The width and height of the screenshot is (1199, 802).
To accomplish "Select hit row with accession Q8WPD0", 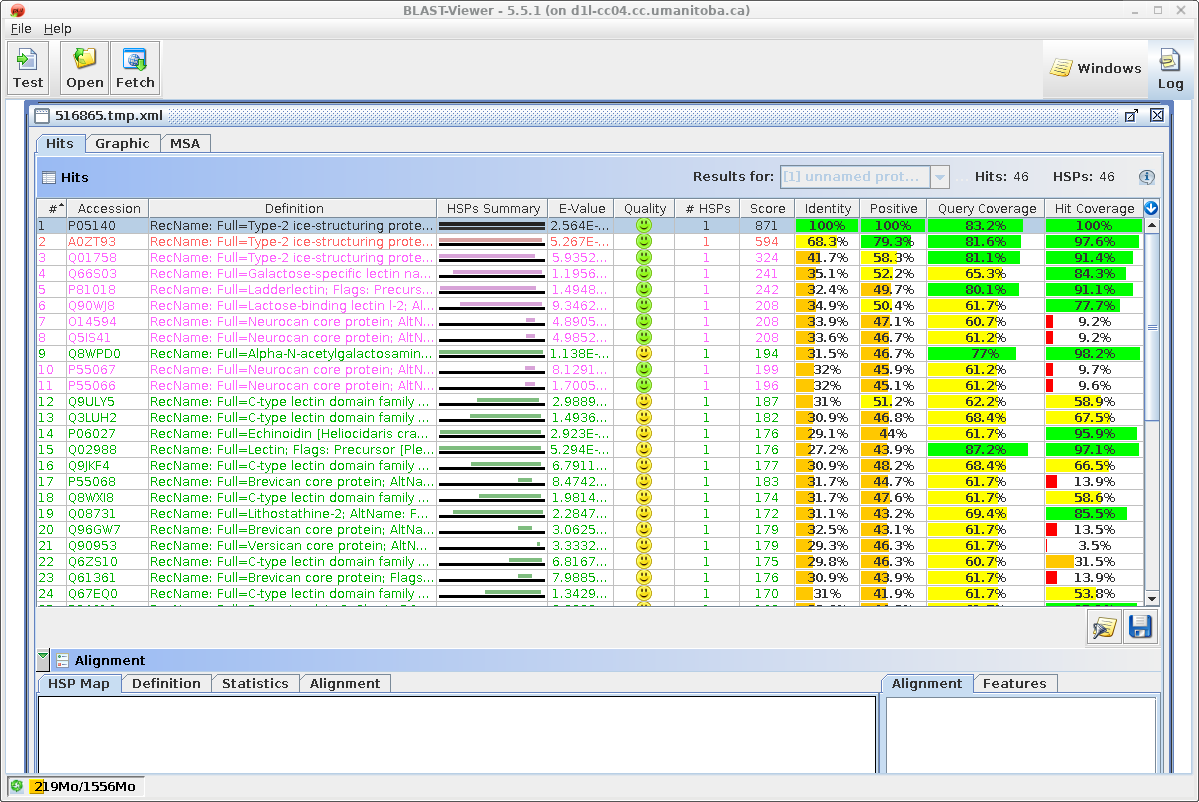I will click(94, 353).
